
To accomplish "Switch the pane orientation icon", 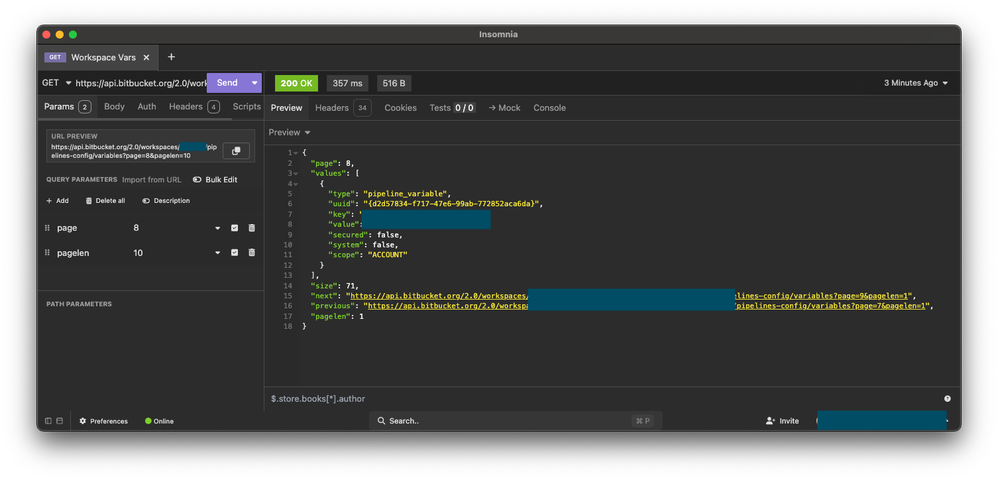I will click(x=60, y=421).
